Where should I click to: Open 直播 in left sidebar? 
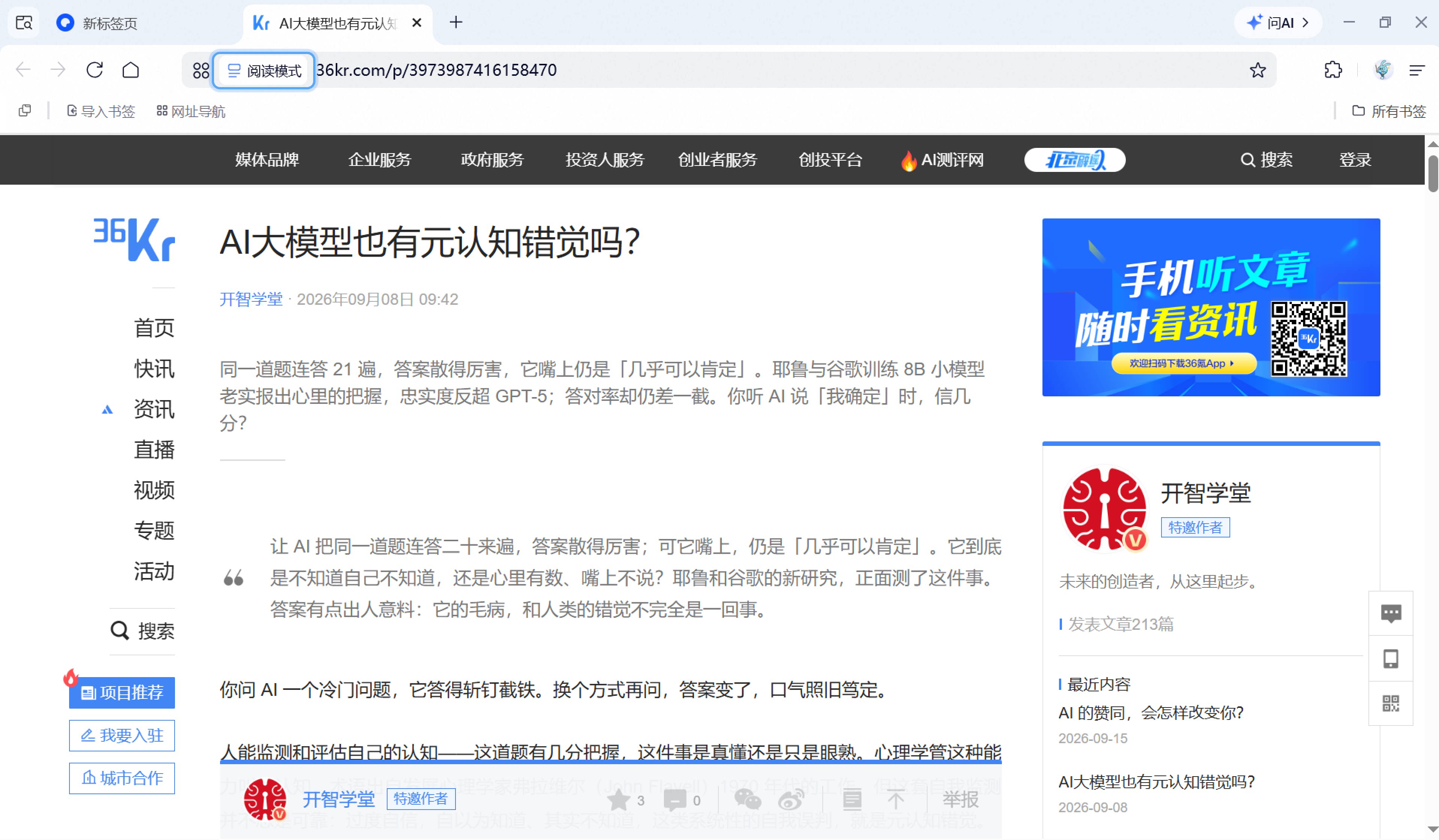pos(154,450)
